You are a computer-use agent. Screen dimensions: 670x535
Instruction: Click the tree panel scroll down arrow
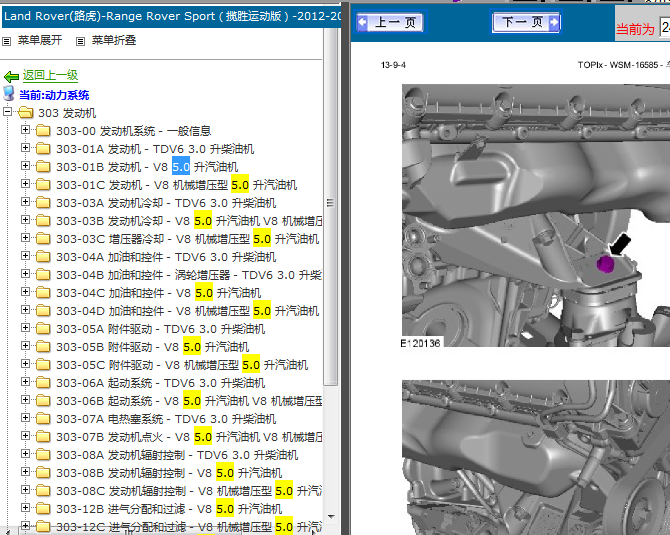click(331, 517)
